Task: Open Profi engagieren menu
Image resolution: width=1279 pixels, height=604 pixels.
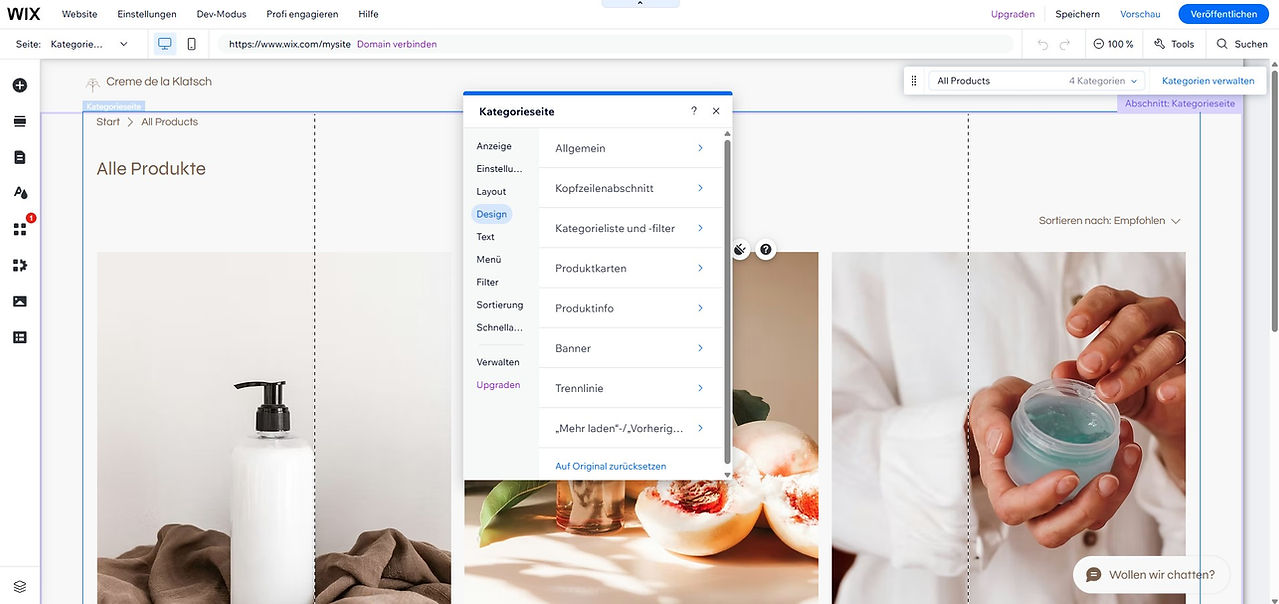Action: pos(302,14)
